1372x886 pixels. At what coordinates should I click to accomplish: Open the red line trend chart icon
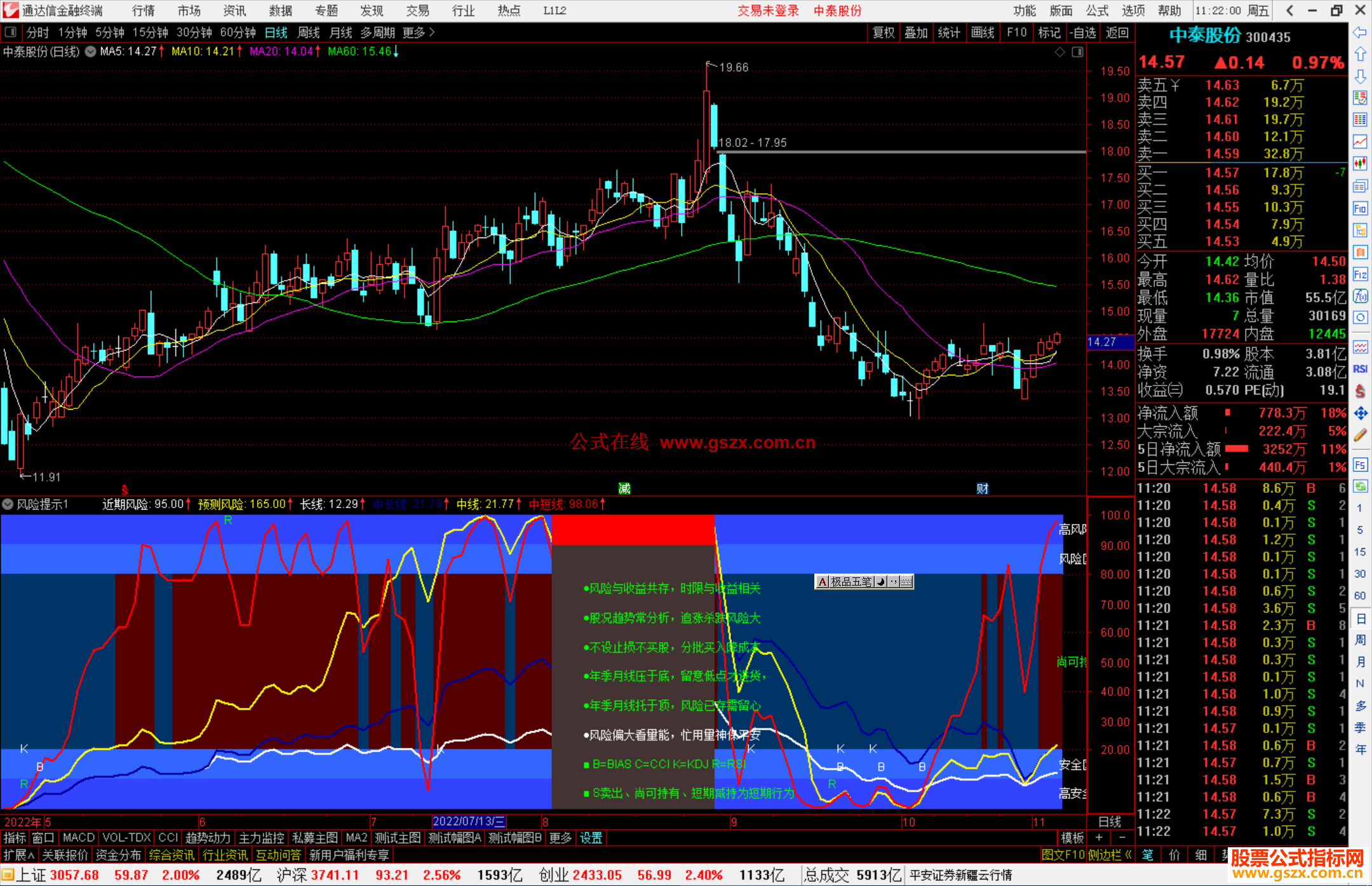click(1360, 142)
